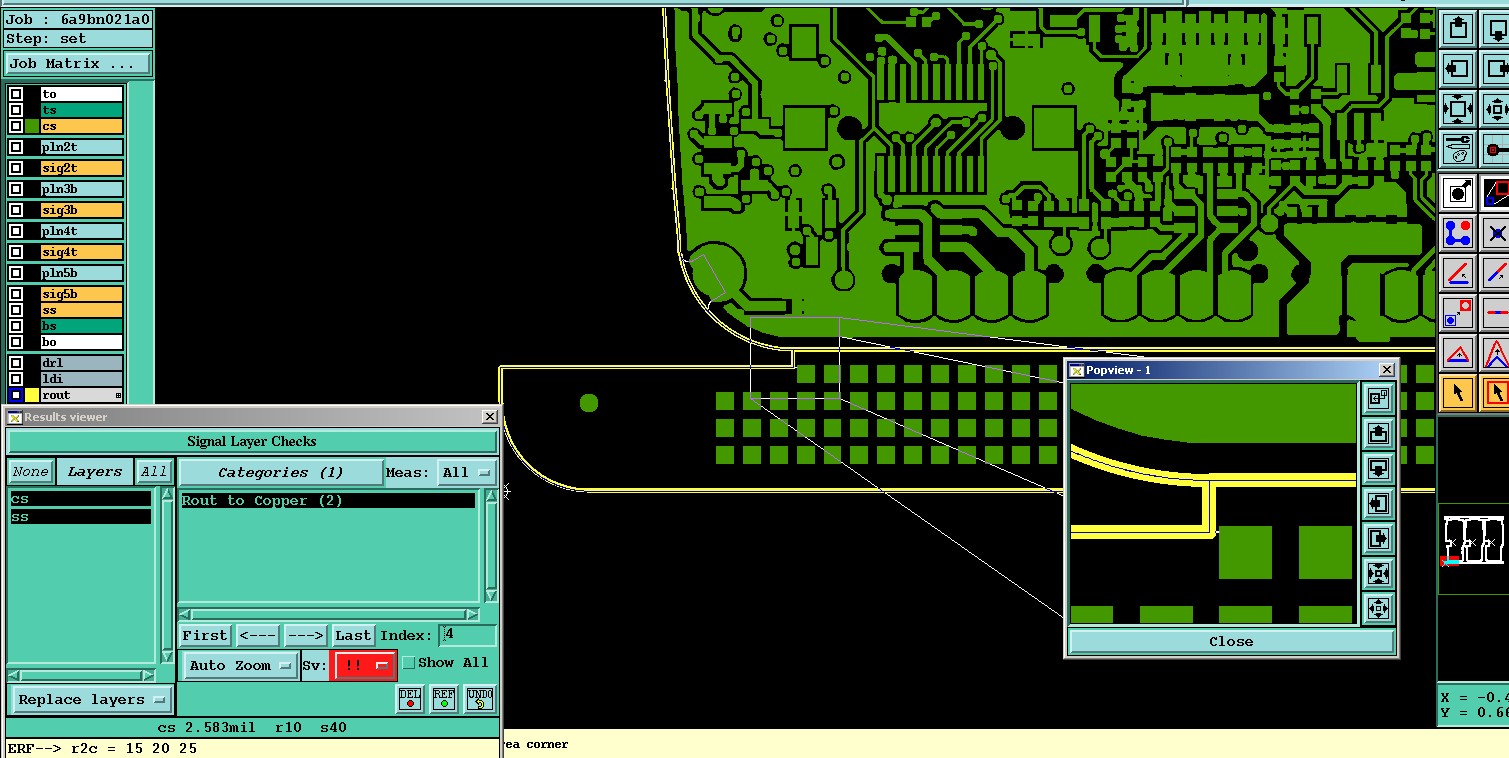Click Close in the Popview window

click(1230, 642)
